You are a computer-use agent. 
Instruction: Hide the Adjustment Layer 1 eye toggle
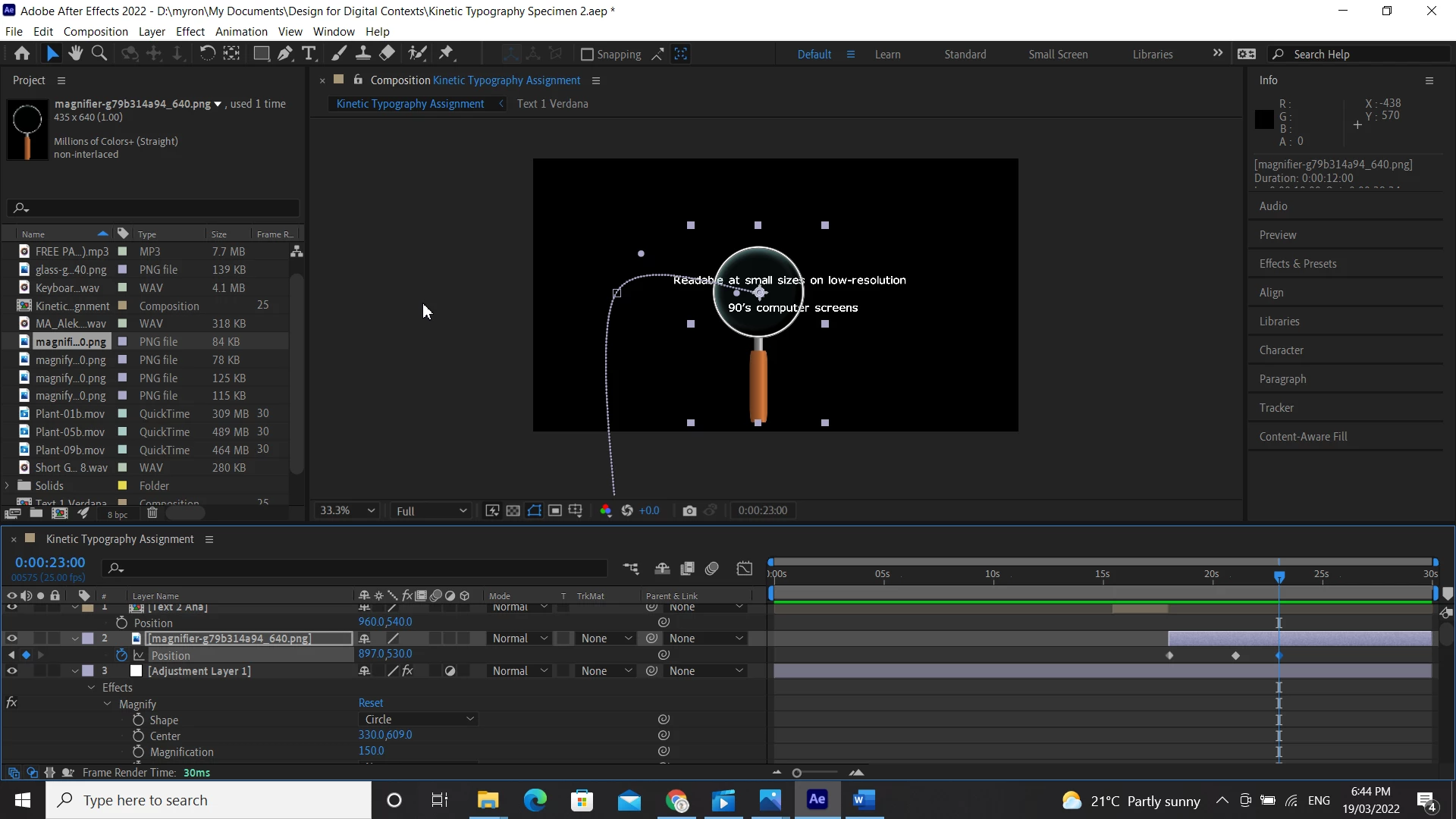click(11, 671)
